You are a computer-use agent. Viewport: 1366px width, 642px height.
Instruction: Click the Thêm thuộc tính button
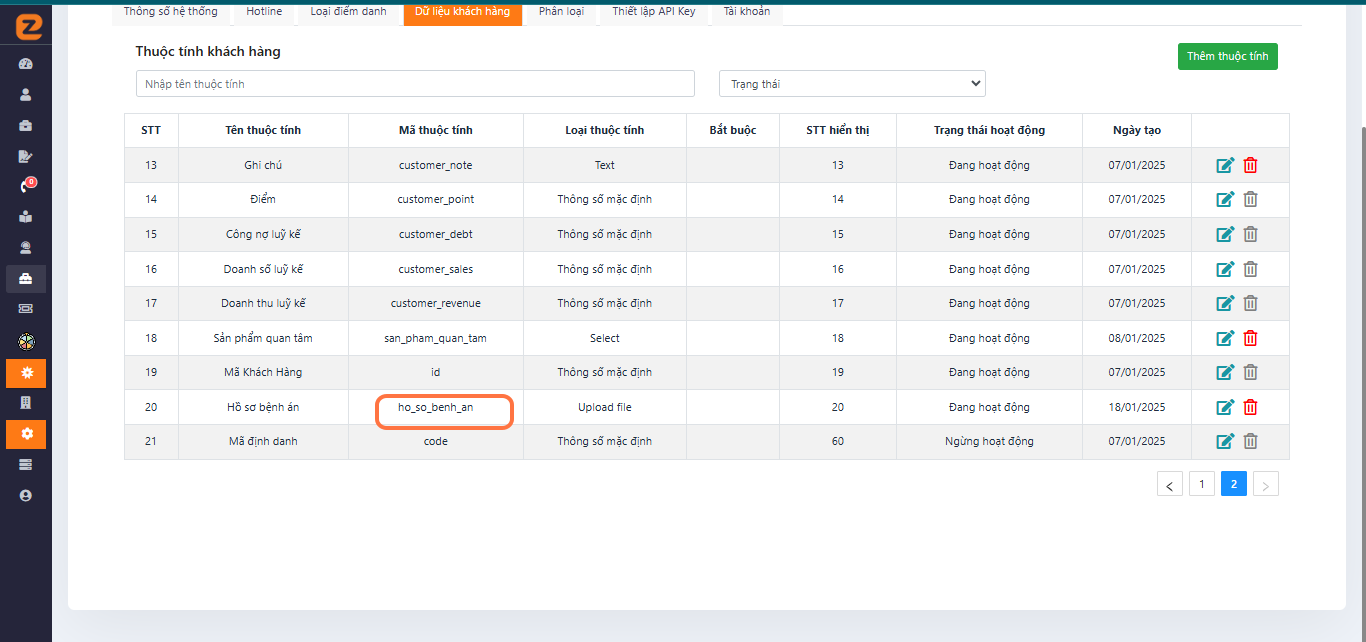pos(1227,57)
